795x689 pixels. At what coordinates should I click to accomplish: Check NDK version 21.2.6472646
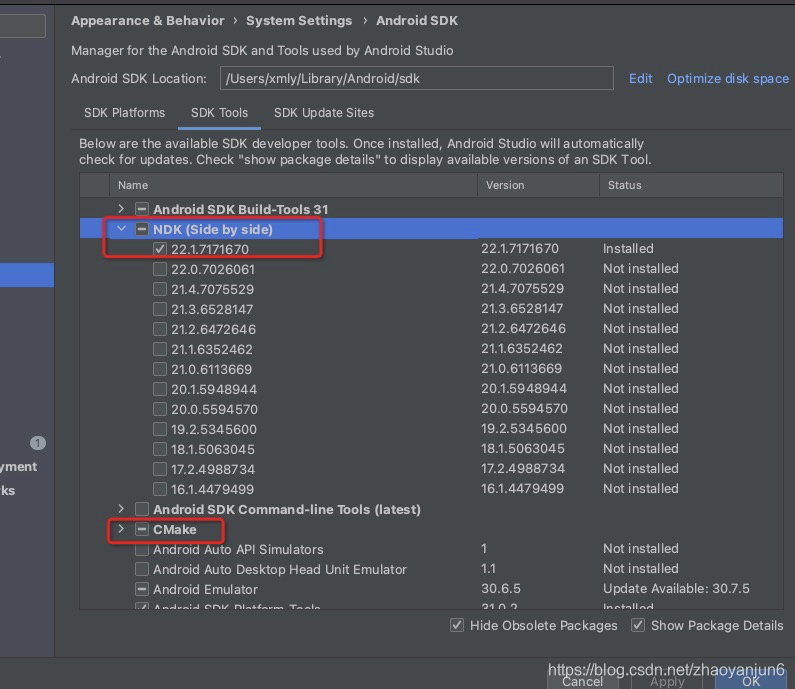coord(160,329)
